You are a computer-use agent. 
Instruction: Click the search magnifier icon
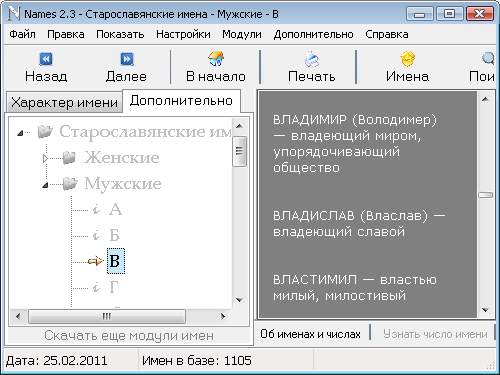[x=489, y=59]
